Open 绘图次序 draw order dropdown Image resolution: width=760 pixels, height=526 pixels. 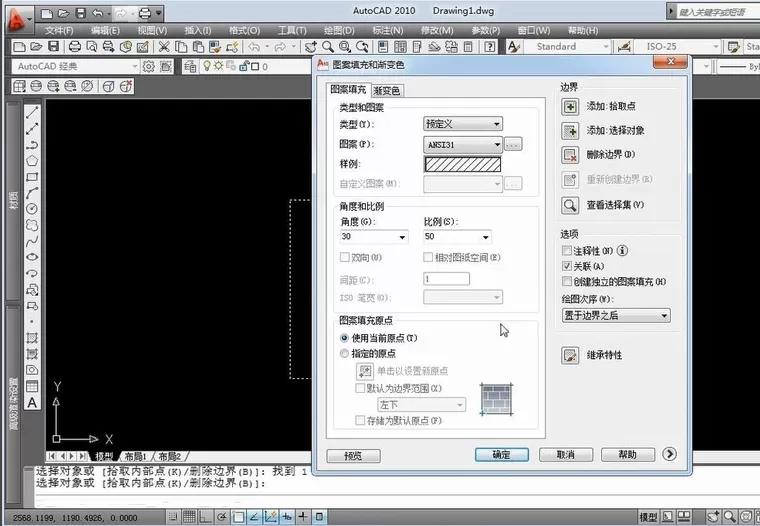[616, 316]
